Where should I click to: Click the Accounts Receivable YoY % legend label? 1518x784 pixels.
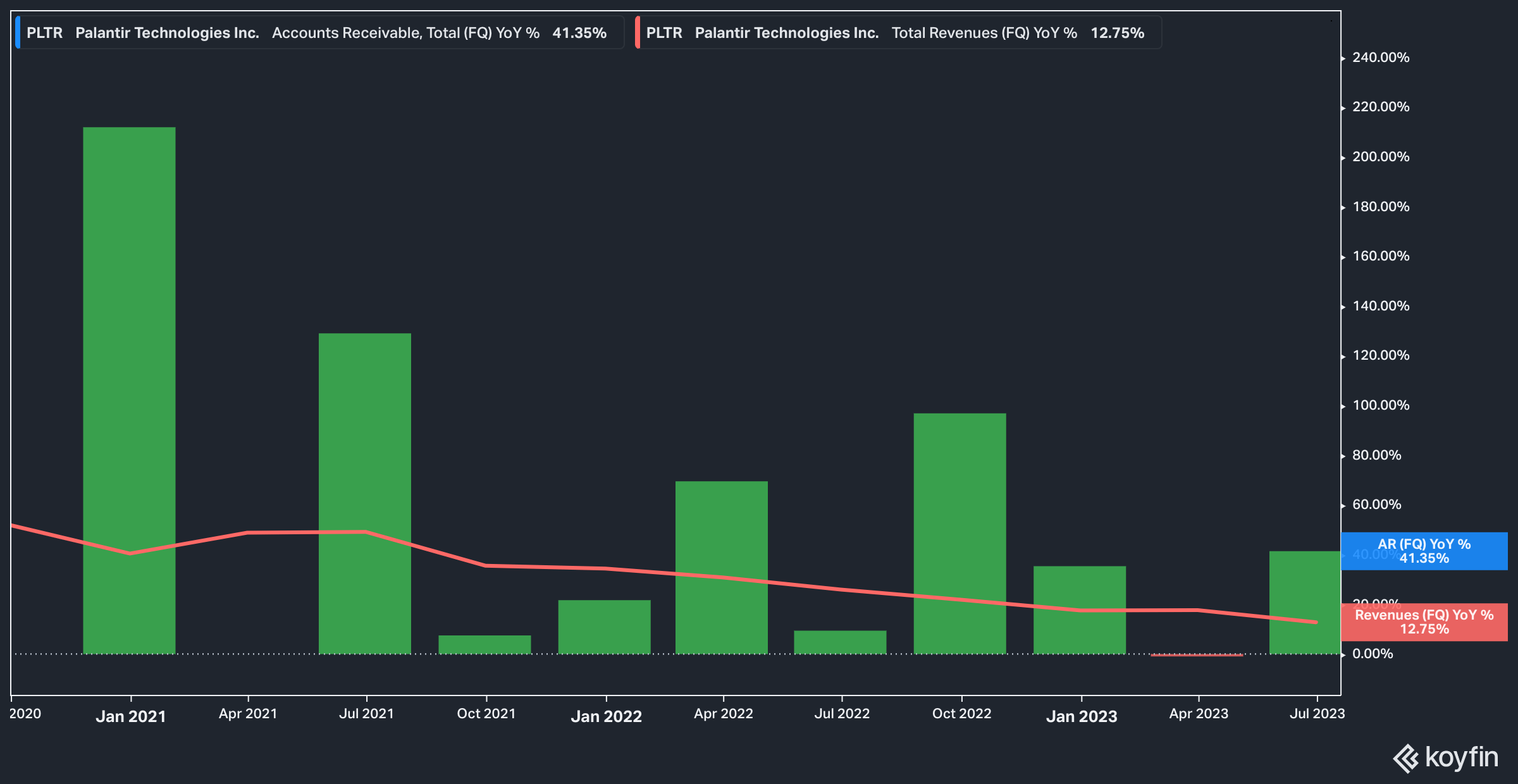tap(320, 33)
